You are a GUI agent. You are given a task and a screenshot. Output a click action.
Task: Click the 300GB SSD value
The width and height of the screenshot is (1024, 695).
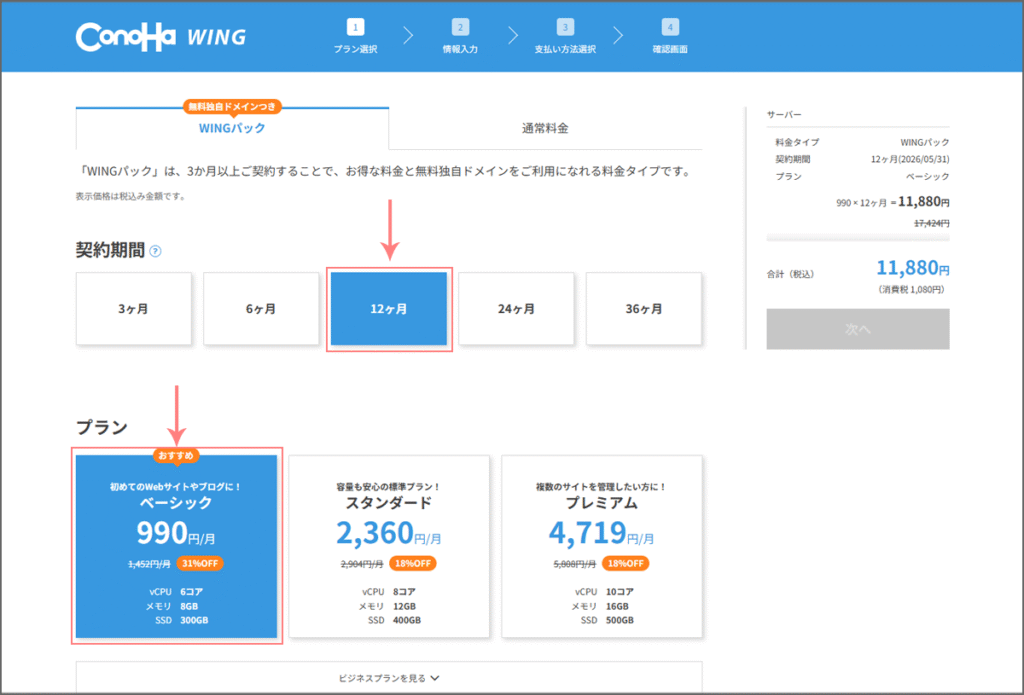pos(194,620)
